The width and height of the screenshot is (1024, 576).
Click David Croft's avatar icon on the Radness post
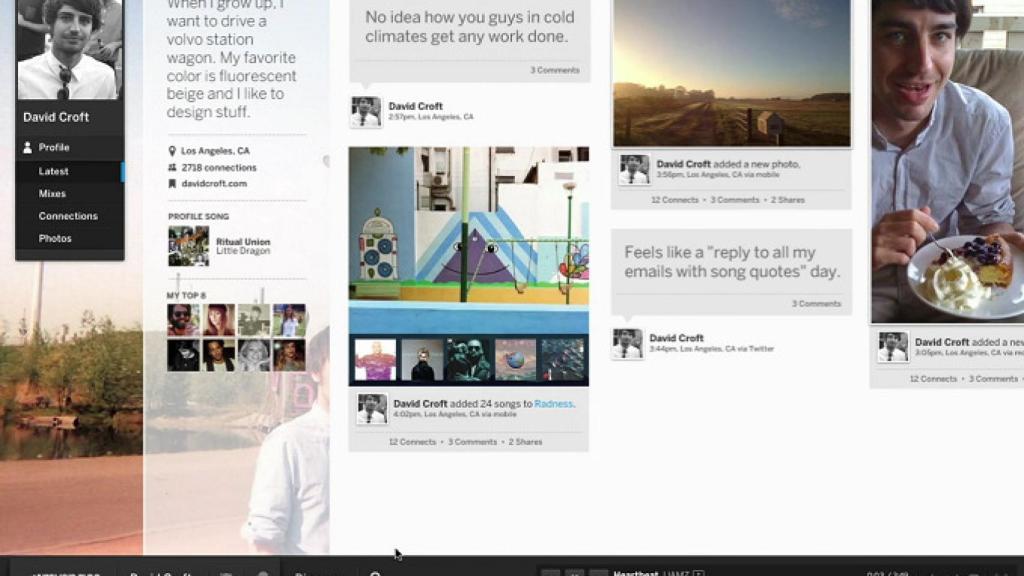pyautogui.click(x=370, y=410)
